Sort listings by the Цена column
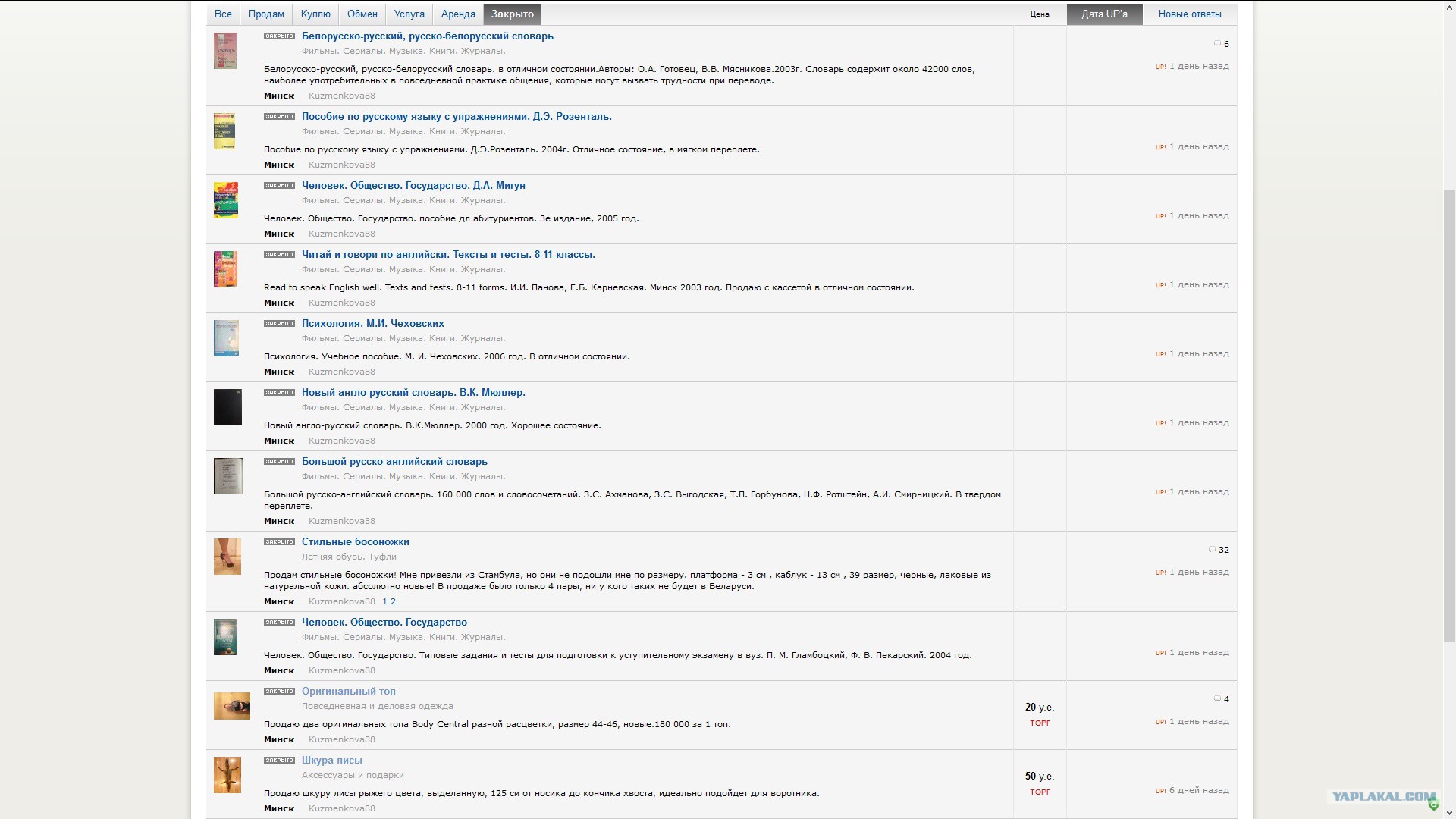The height and width of the screenshot is (819, 1456). click(1040, 14)
